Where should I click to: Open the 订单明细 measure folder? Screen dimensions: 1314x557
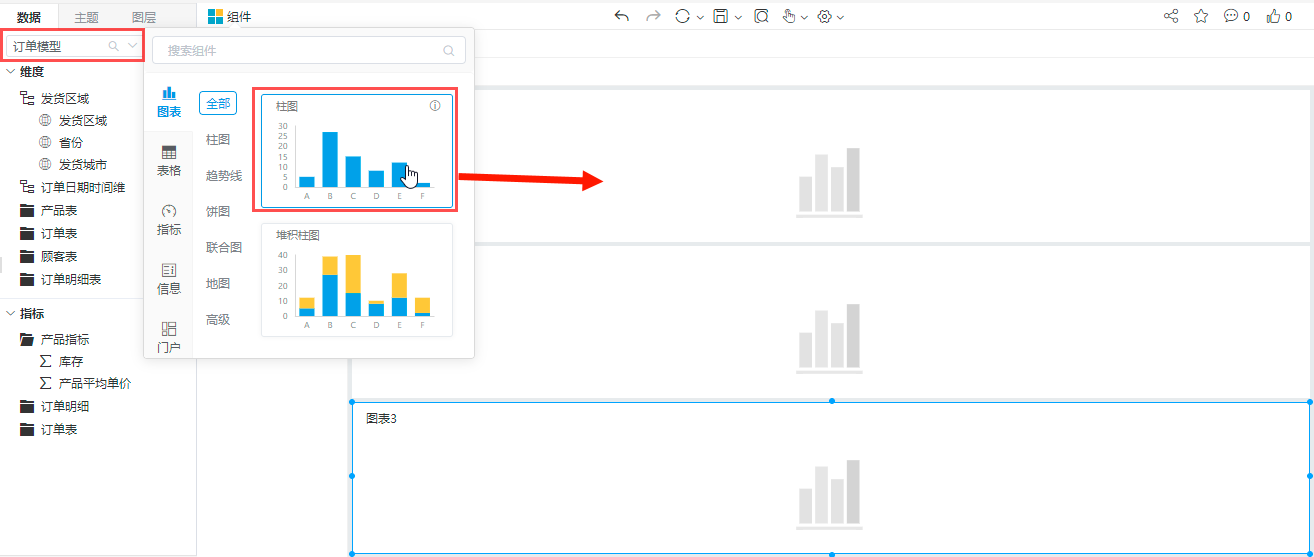64,406
